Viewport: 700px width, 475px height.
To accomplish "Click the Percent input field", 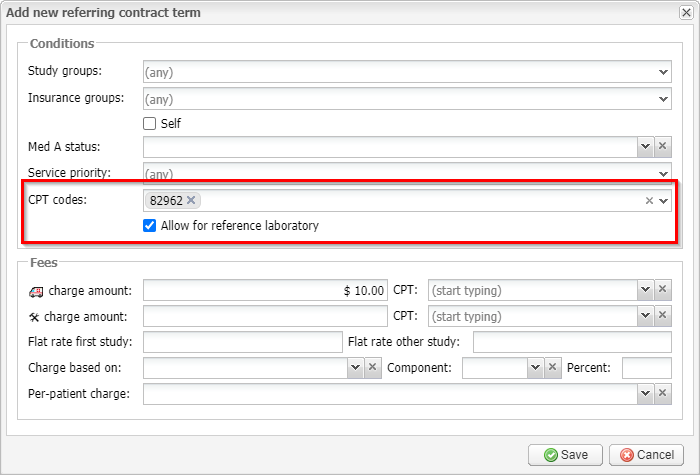I will (x=647, y=368).
